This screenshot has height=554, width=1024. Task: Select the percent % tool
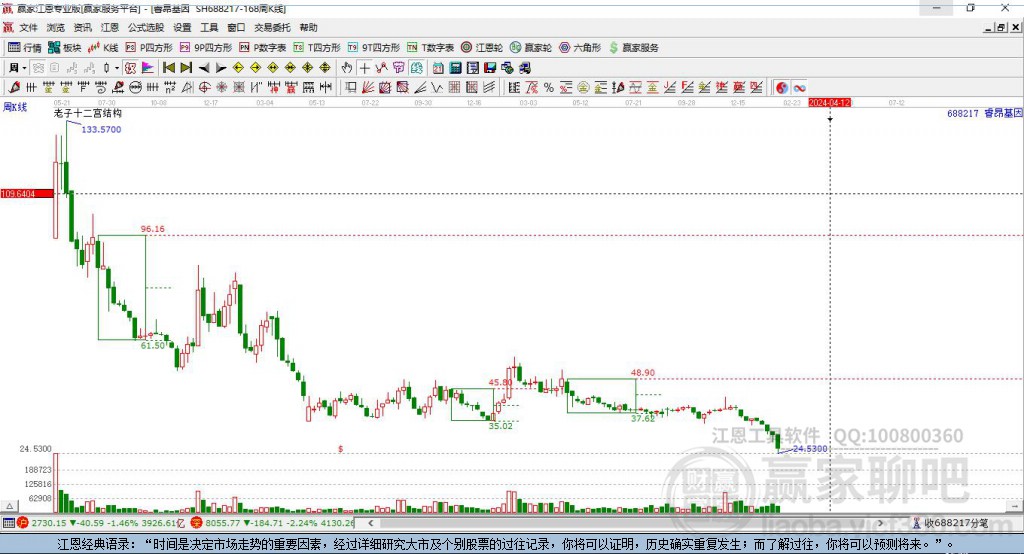click(549, 88)
